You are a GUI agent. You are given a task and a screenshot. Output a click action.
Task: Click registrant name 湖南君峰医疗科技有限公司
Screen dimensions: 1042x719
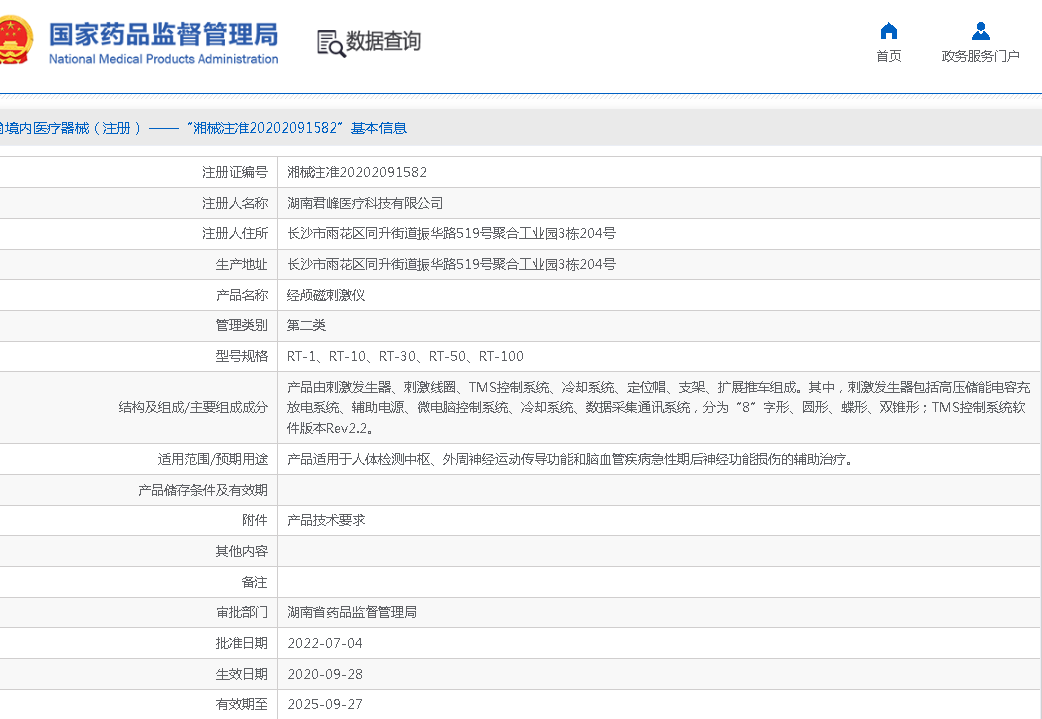[365, 203]
